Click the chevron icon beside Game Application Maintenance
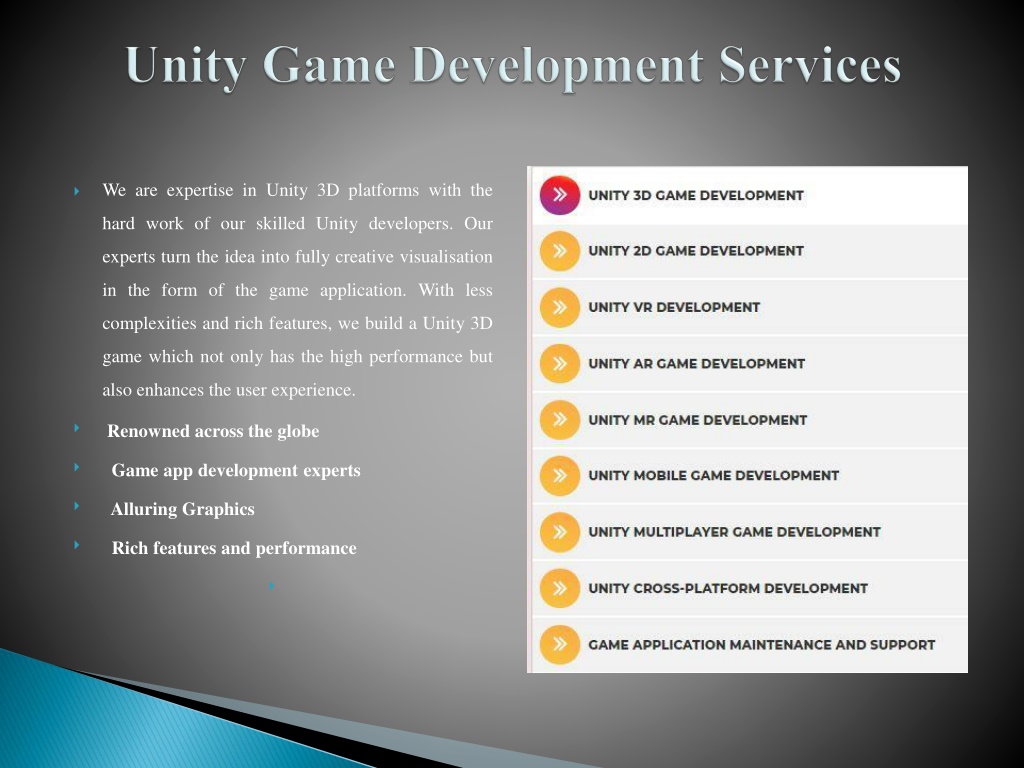Image resolution: width=1024 pixels, height=768 pixels. pyautogui.click(x=560, y=645)
